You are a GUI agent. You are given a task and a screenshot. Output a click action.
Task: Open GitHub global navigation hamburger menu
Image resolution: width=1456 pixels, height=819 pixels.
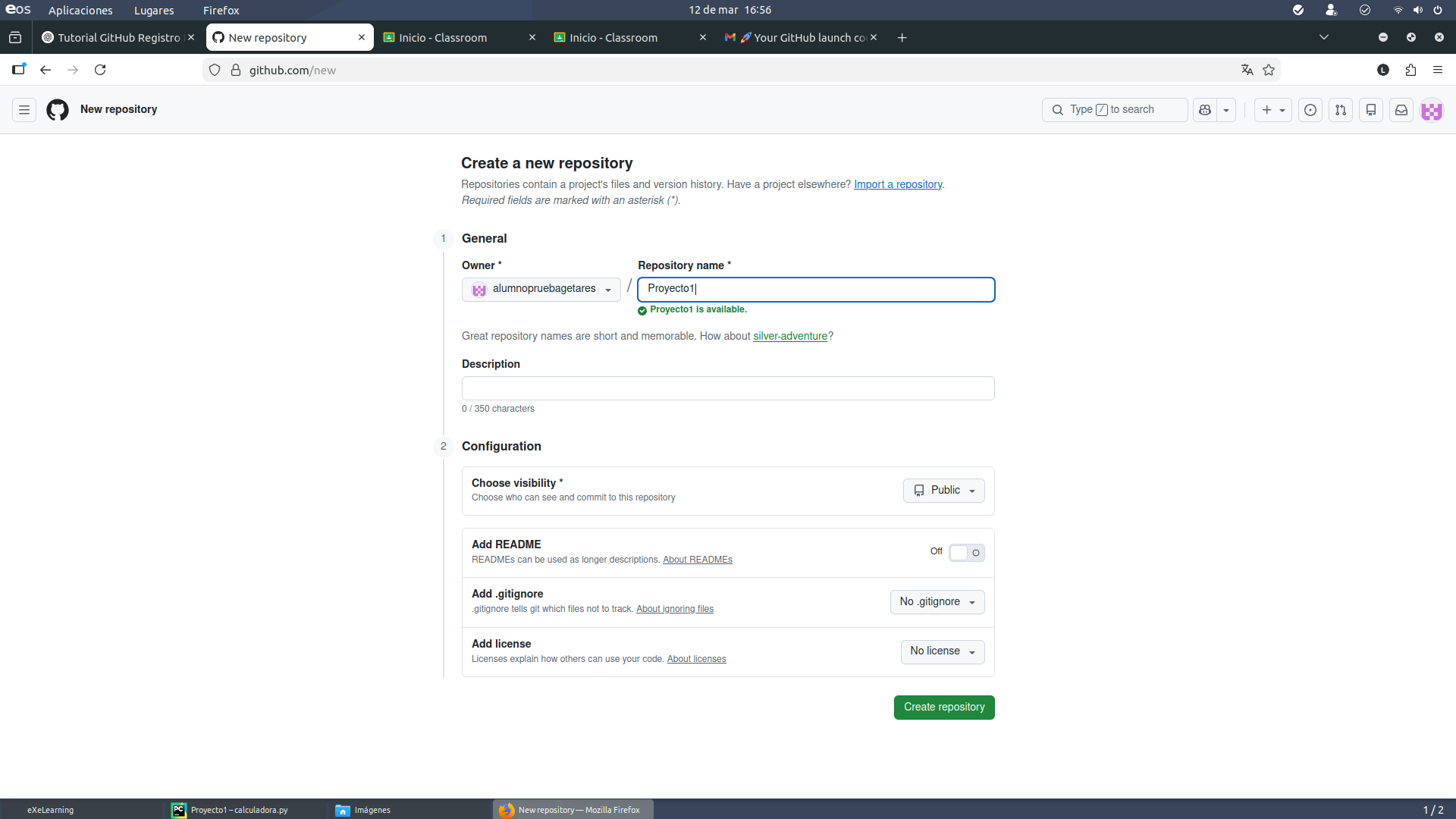tap(24, 110)
